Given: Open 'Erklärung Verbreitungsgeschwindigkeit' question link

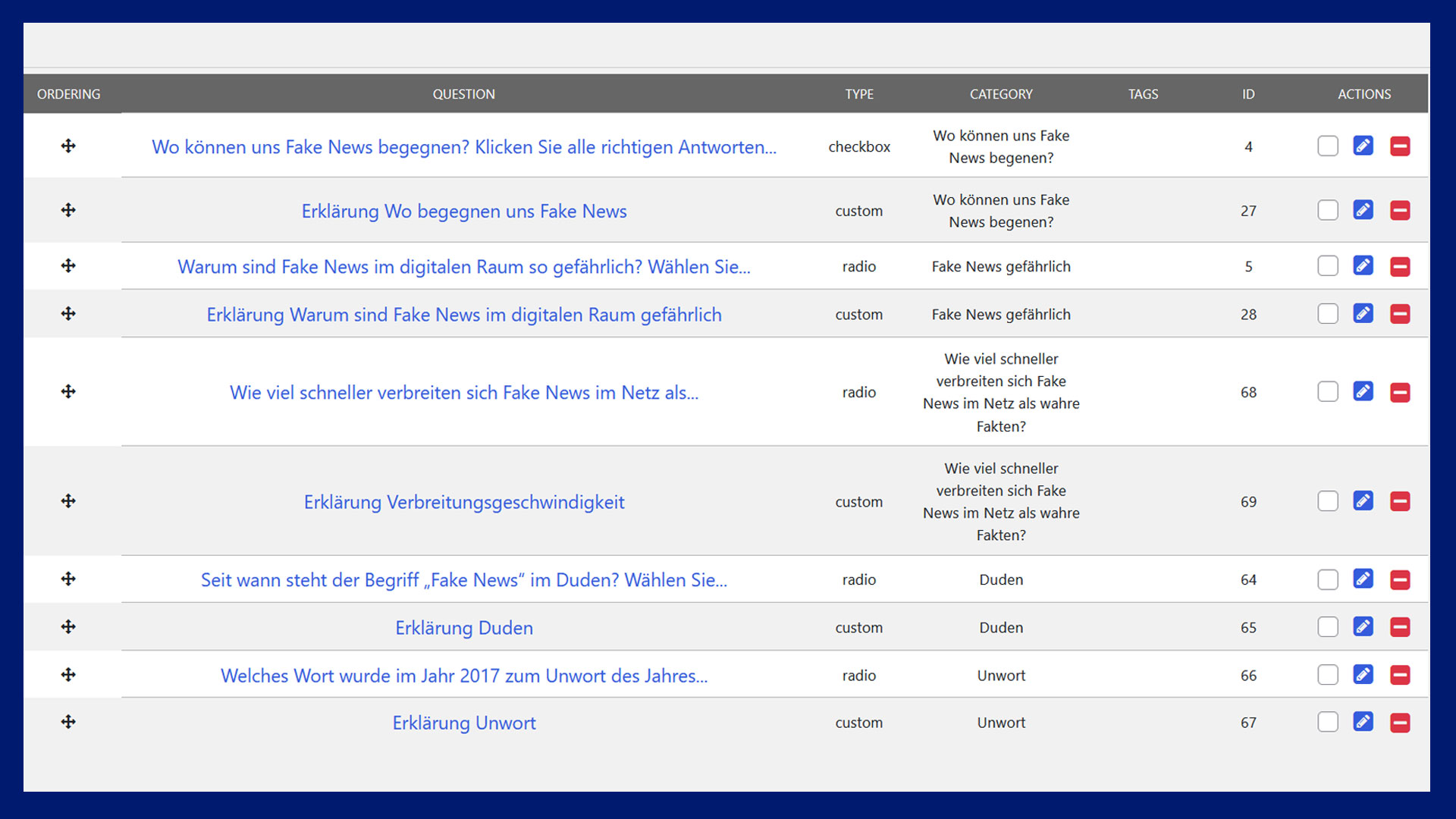Looking at the screenshot, I should click(464, 502).
